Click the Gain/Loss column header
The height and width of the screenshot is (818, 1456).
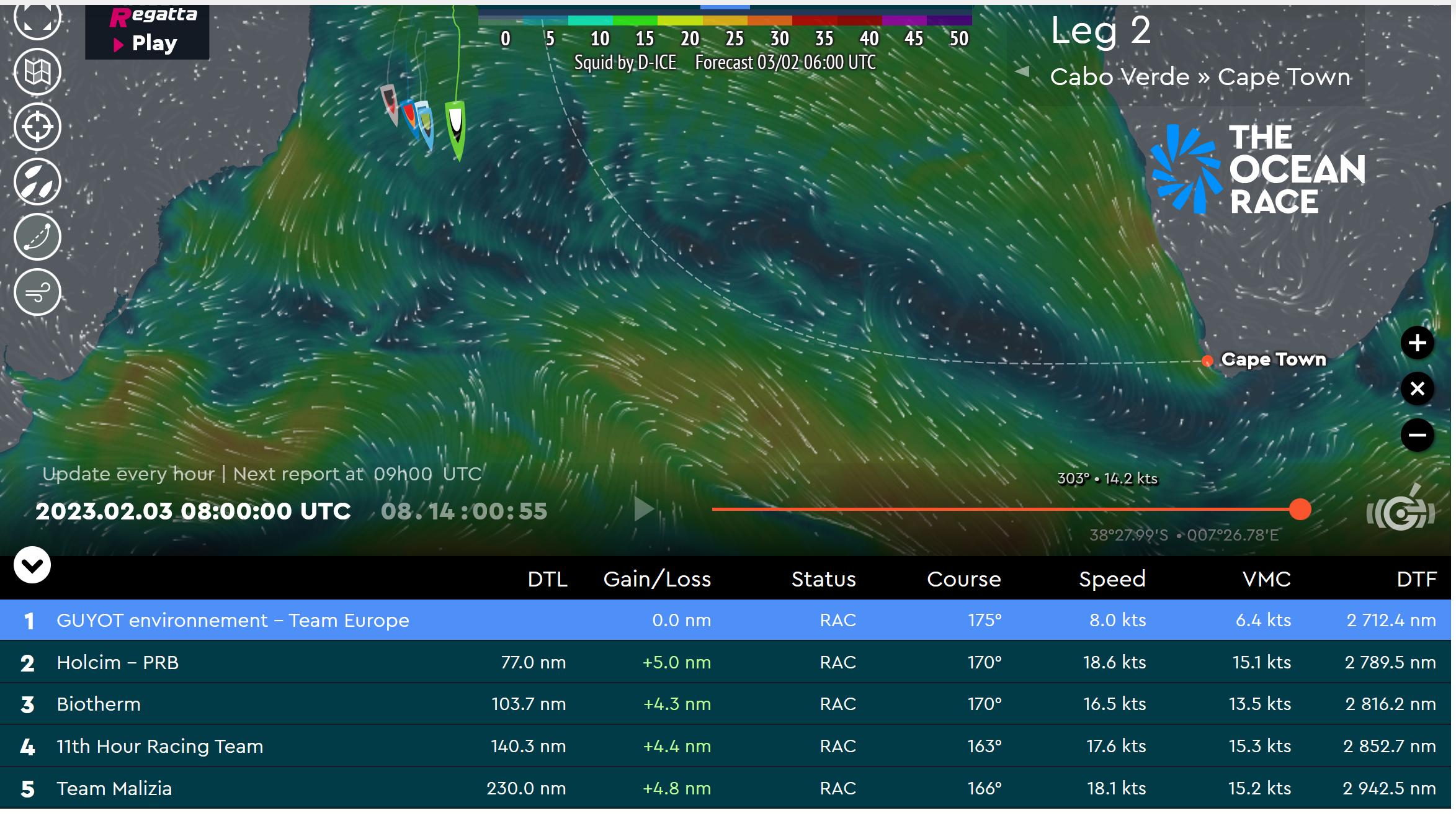[x=657, y=579]
